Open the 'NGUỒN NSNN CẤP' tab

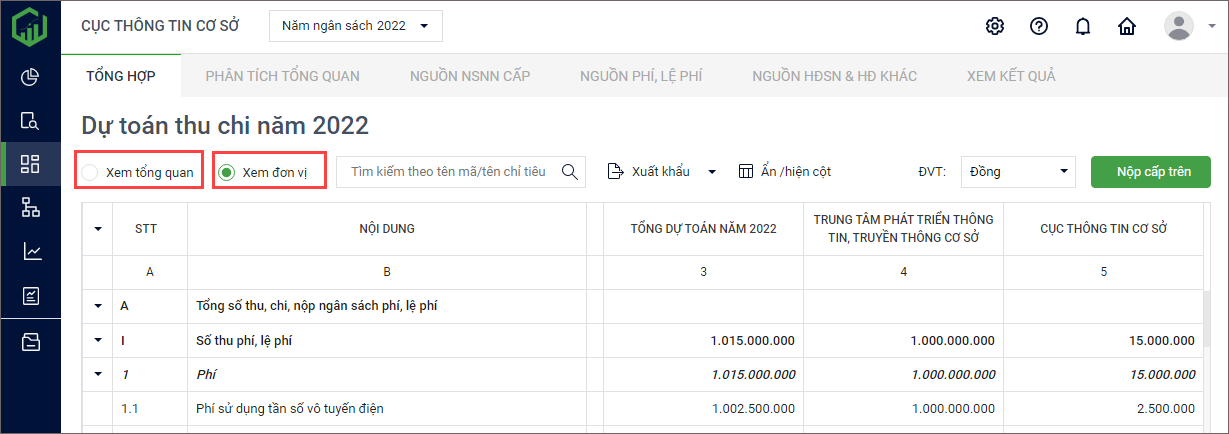[470, 76]
